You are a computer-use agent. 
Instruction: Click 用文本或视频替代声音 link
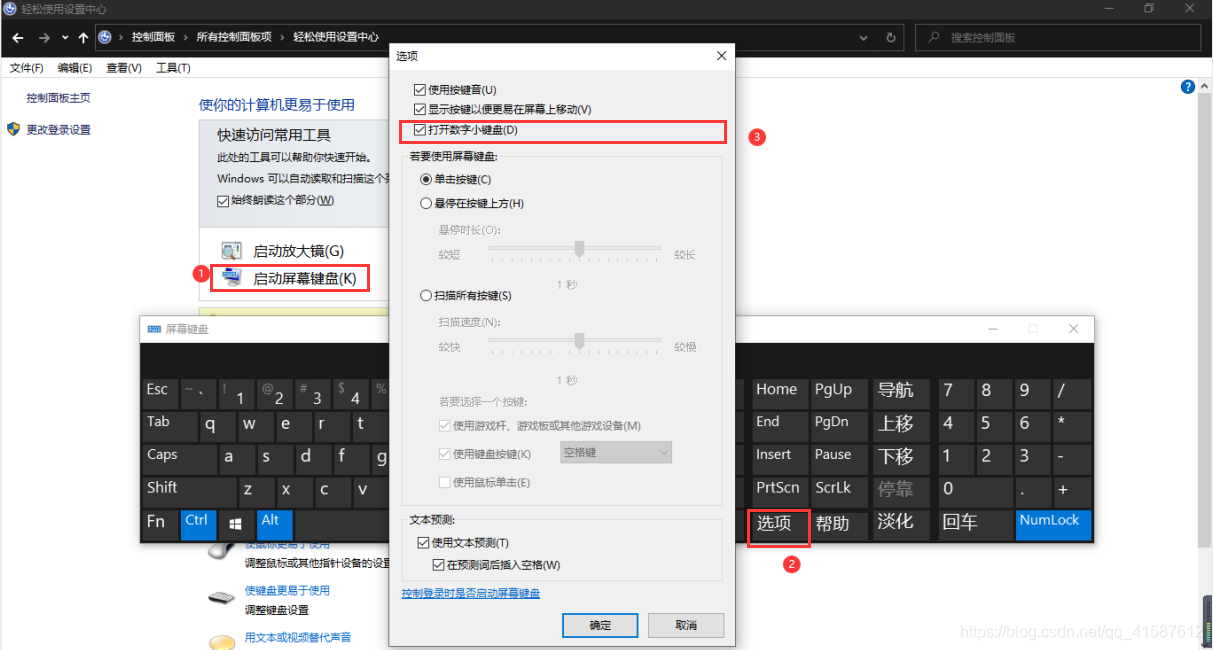tap(298, 637)
